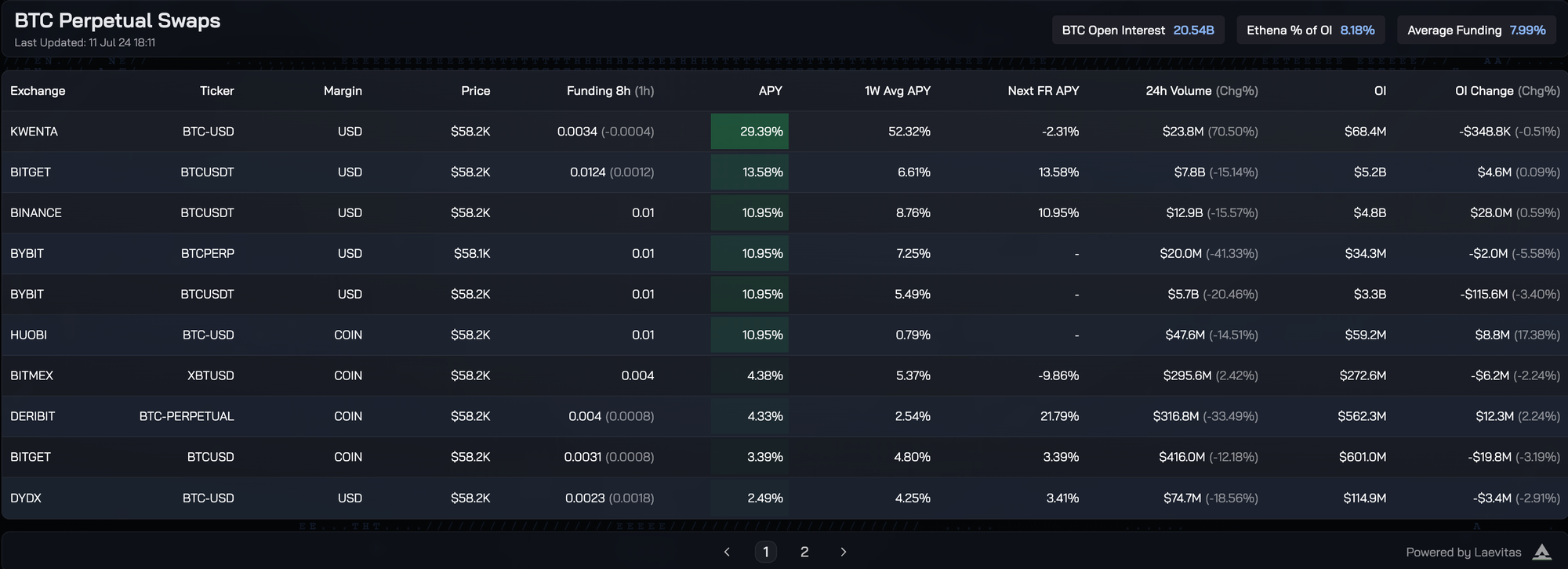1568x569 pixels.
Task: Click the previous page left chevron
Action: [727, 552]
